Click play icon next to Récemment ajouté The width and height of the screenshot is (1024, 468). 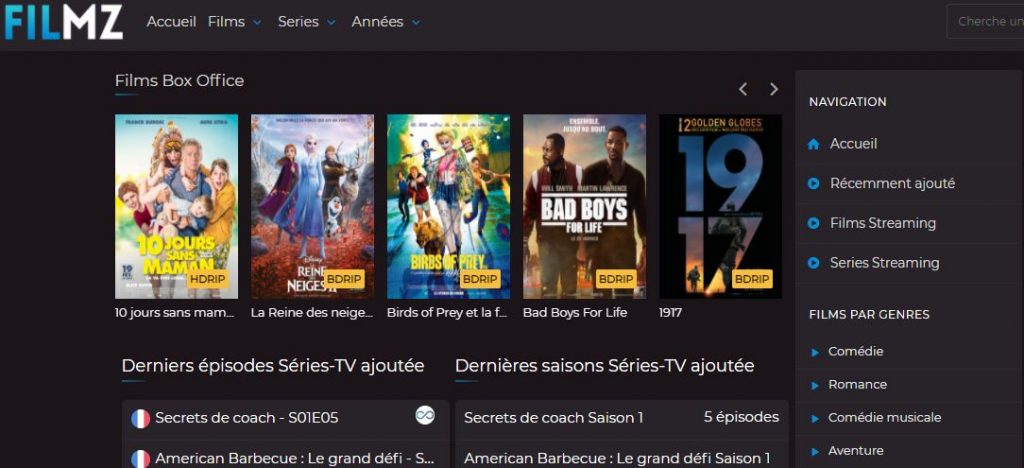pyautogui.click(x=813, y=184)
